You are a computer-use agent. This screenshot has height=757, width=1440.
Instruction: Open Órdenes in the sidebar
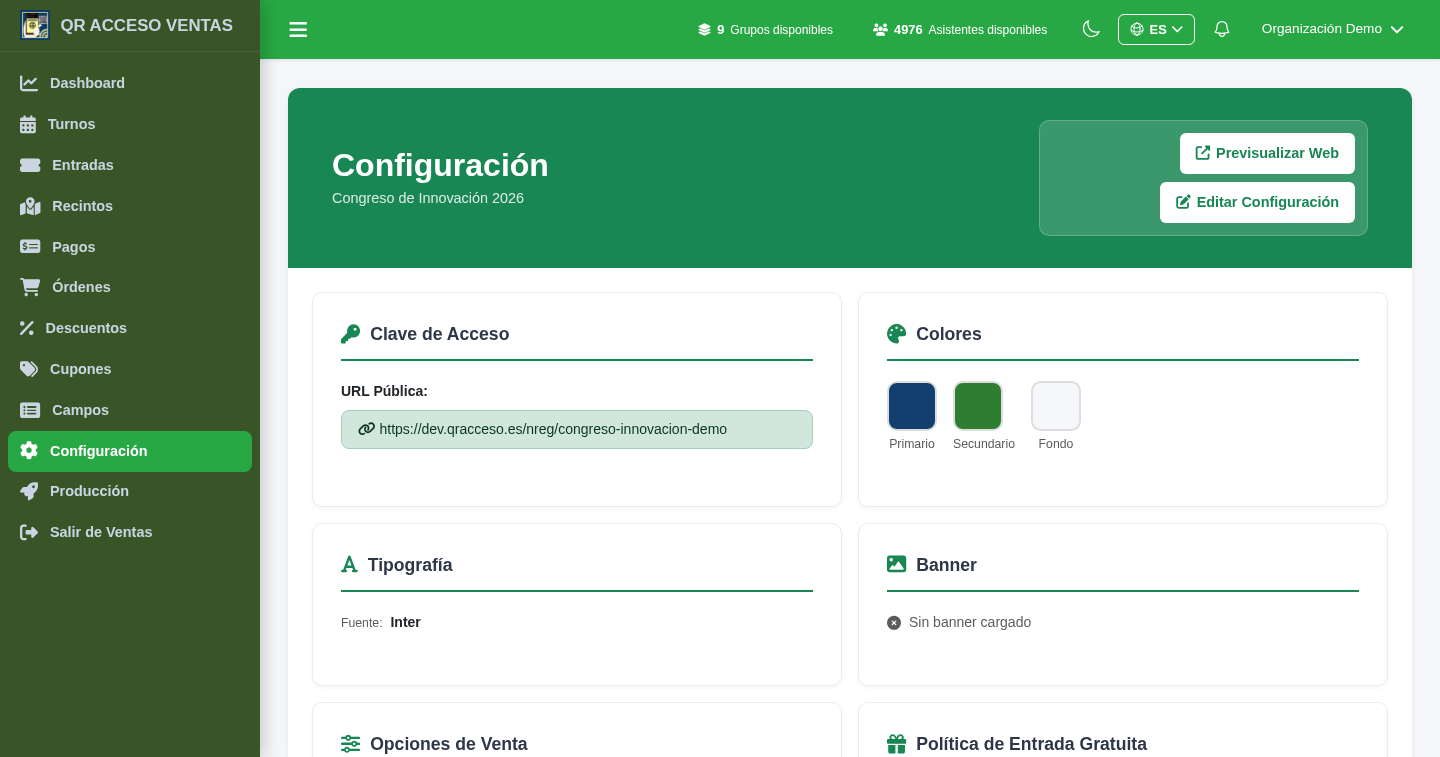click(130, 287)
